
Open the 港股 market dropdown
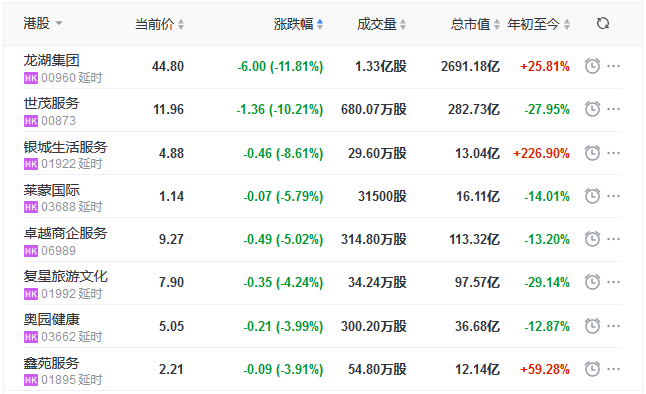click(43, 23)
